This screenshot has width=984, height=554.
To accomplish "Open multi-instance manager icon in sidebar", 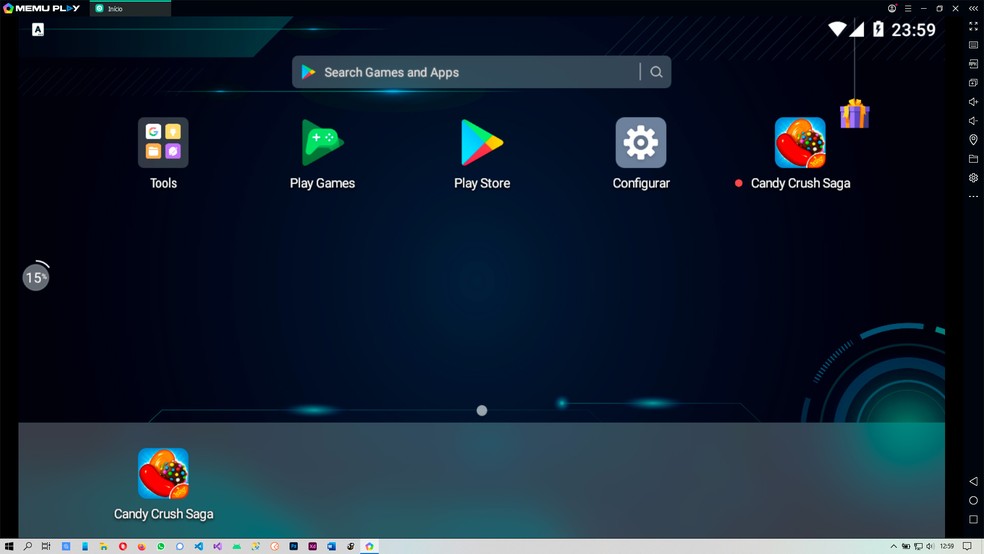I will pos(973,83).
